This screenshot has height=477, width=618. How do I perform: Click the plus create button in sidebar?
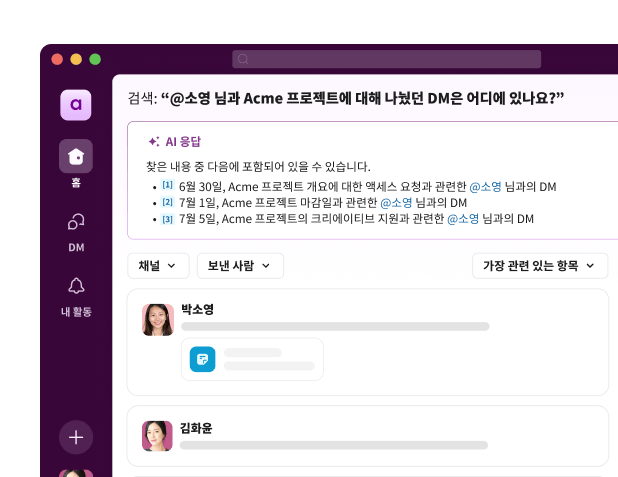pos(76,437)
